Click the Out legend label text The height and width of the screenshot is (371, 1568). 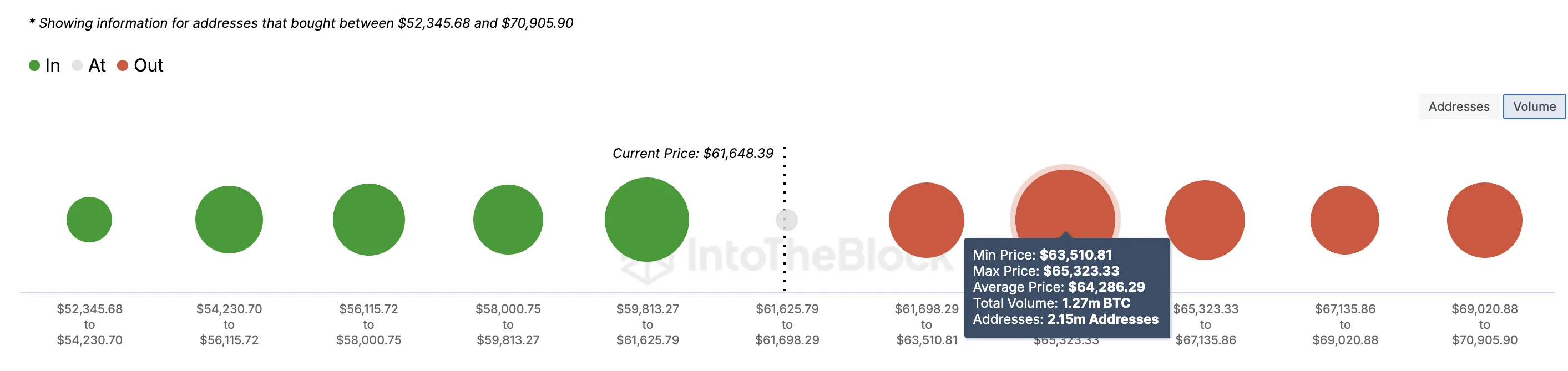149,65
